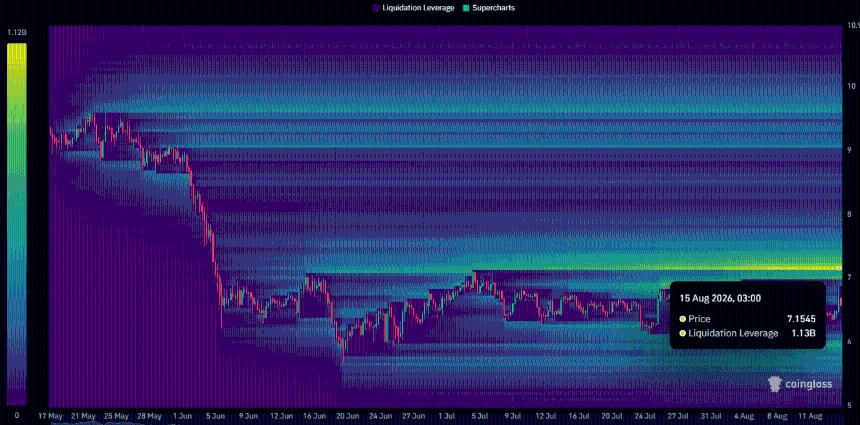The width and height of the screenshot is (860, 425).
Task: Click the price axis label 9
Action: click(x=850, y=150)
